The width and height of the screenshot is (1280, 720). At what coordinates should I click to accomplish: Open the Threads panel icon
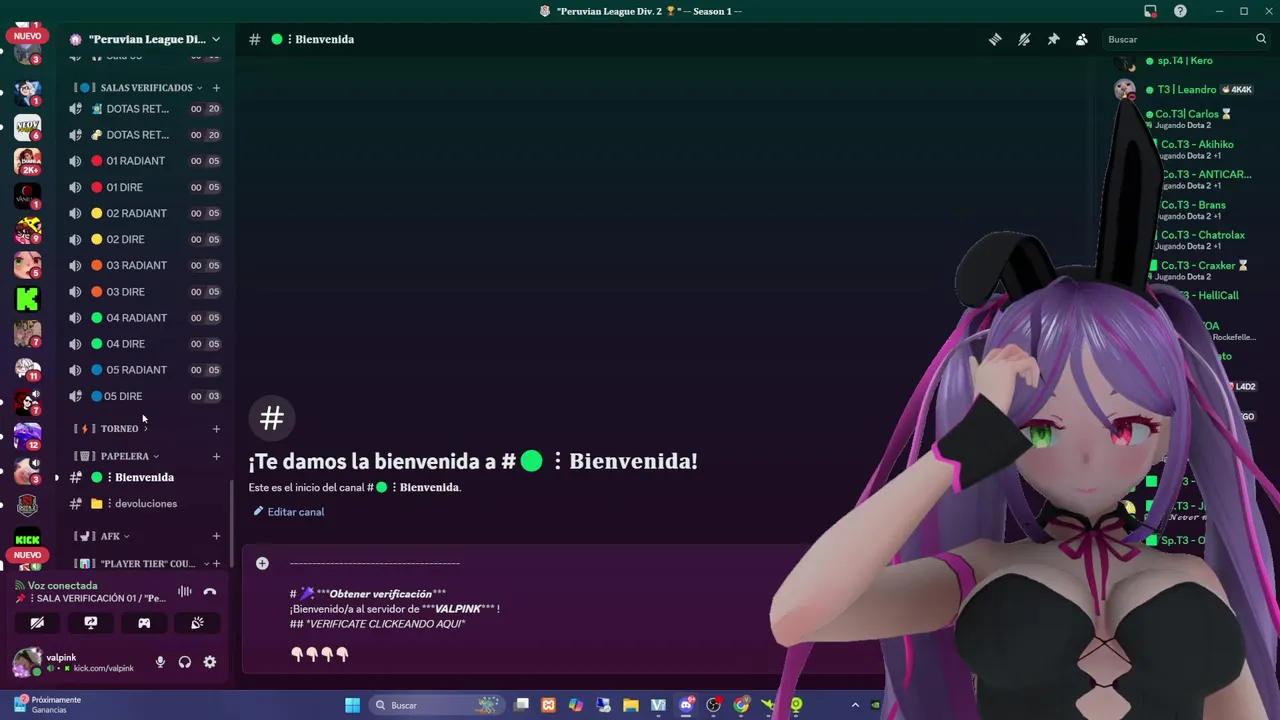[995, 39]
